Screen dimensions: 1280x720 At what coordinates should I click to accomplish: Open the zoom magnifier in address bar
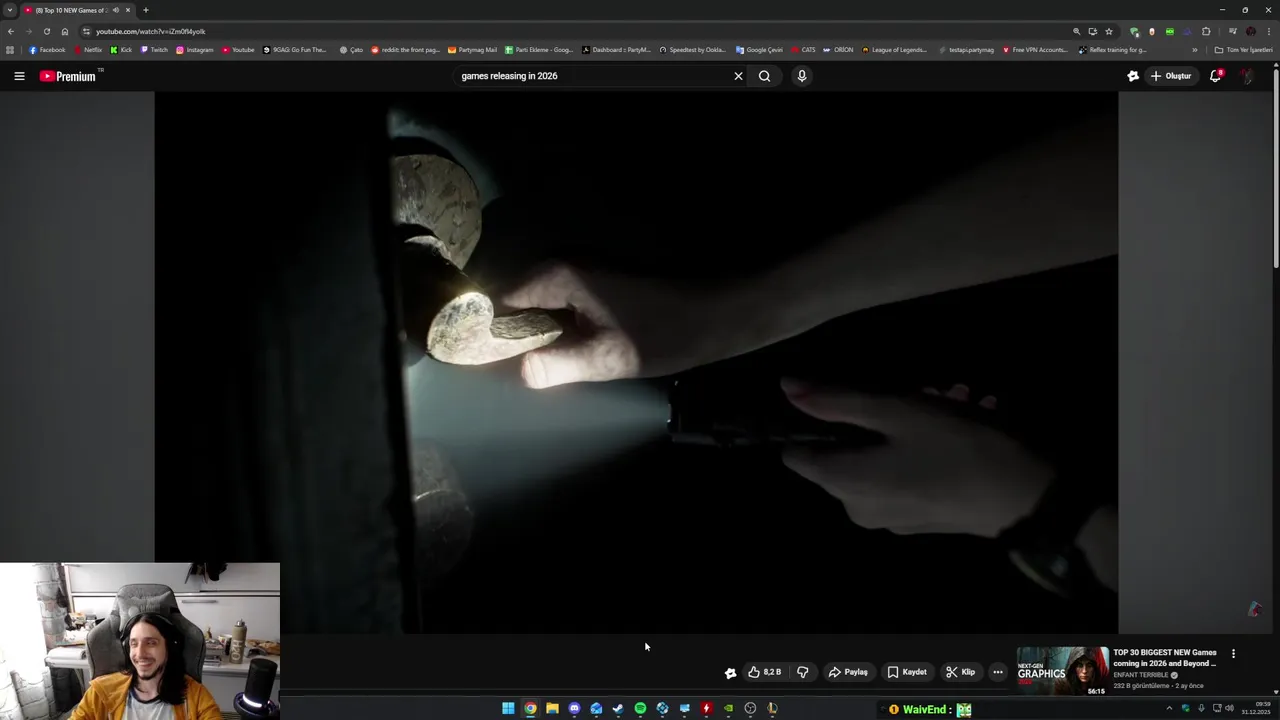click(x=1077, y=31)
